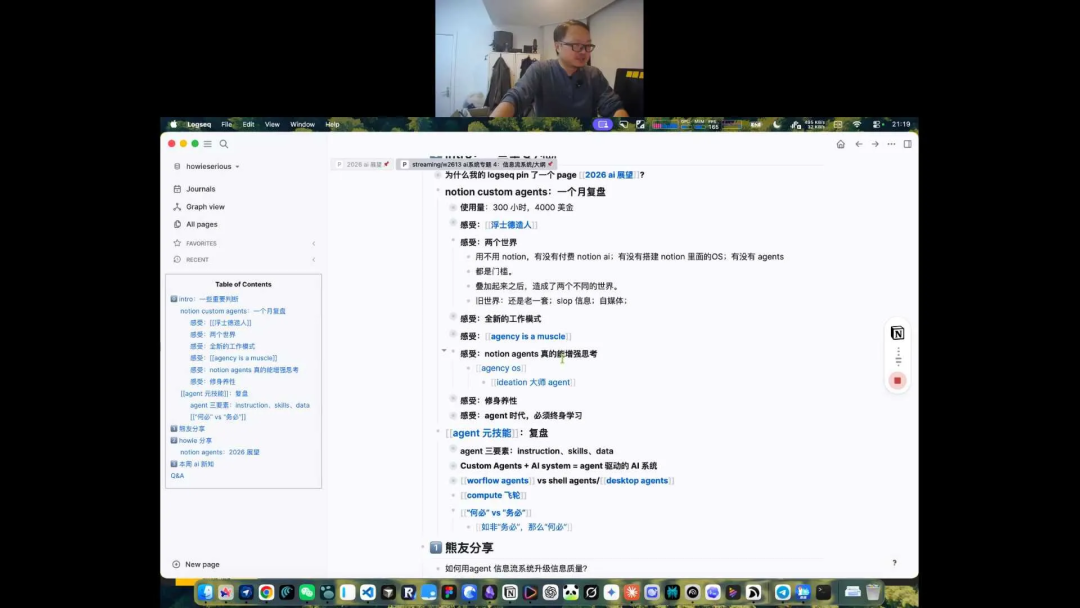1080x608 pixels.
Task: Go to Home via house icon
Action: (840, 144)
